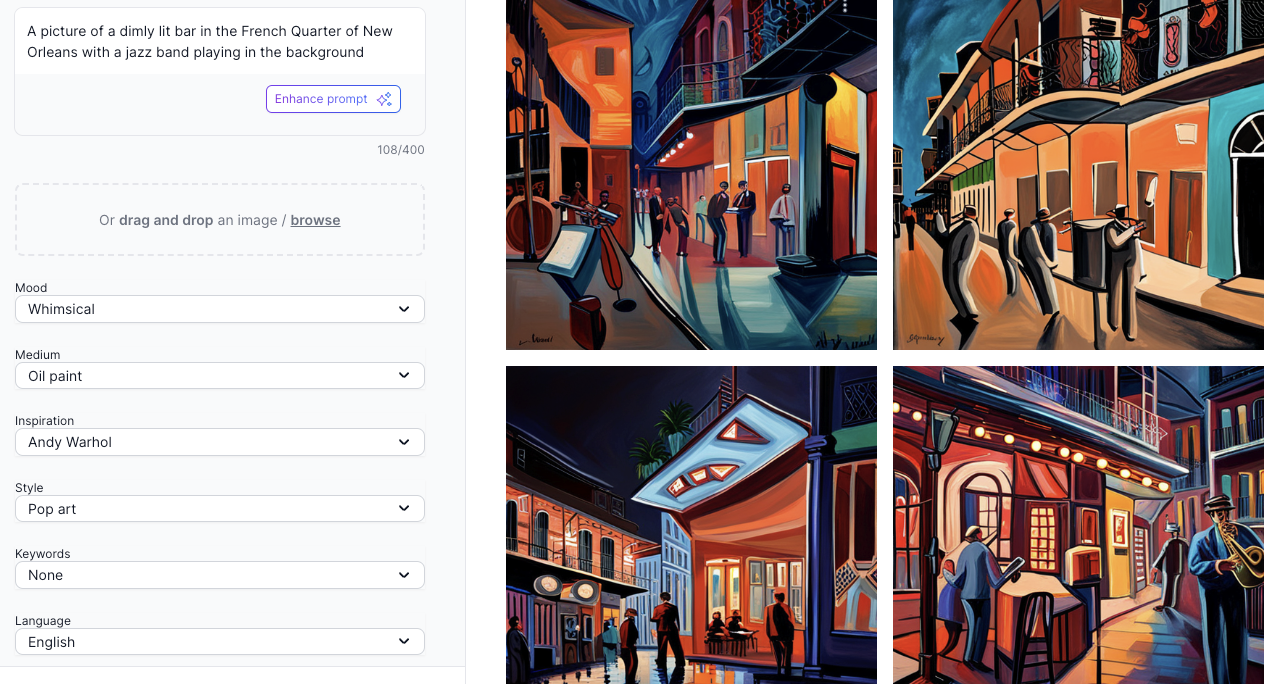This screenshot has width=1272, height=684.
Task: Open the top-left street scene with cello
Action: pyautogui.click(x=691, y=174)
